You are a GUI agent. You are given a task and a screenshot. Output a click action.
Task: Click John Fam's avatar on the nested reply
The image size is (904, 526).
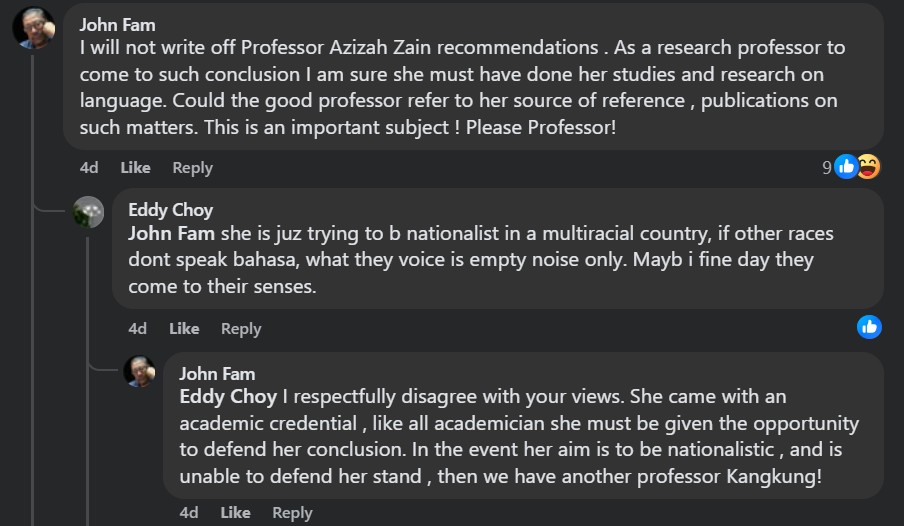point(140,371)
